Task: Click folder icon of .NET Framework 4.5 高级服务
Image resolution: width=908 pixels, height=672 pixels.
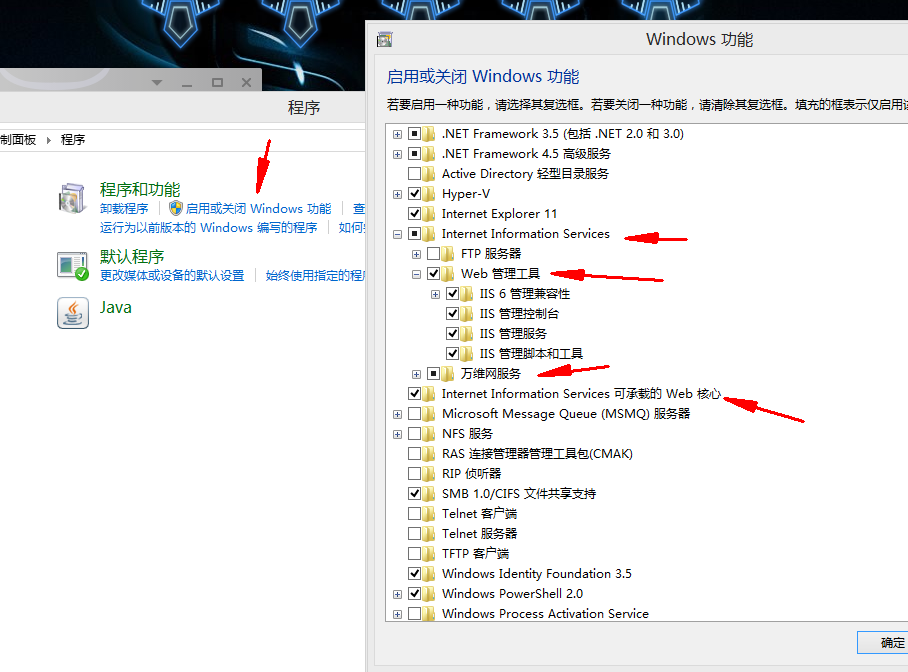Action: pyautogui.click(x=429, y=154)
